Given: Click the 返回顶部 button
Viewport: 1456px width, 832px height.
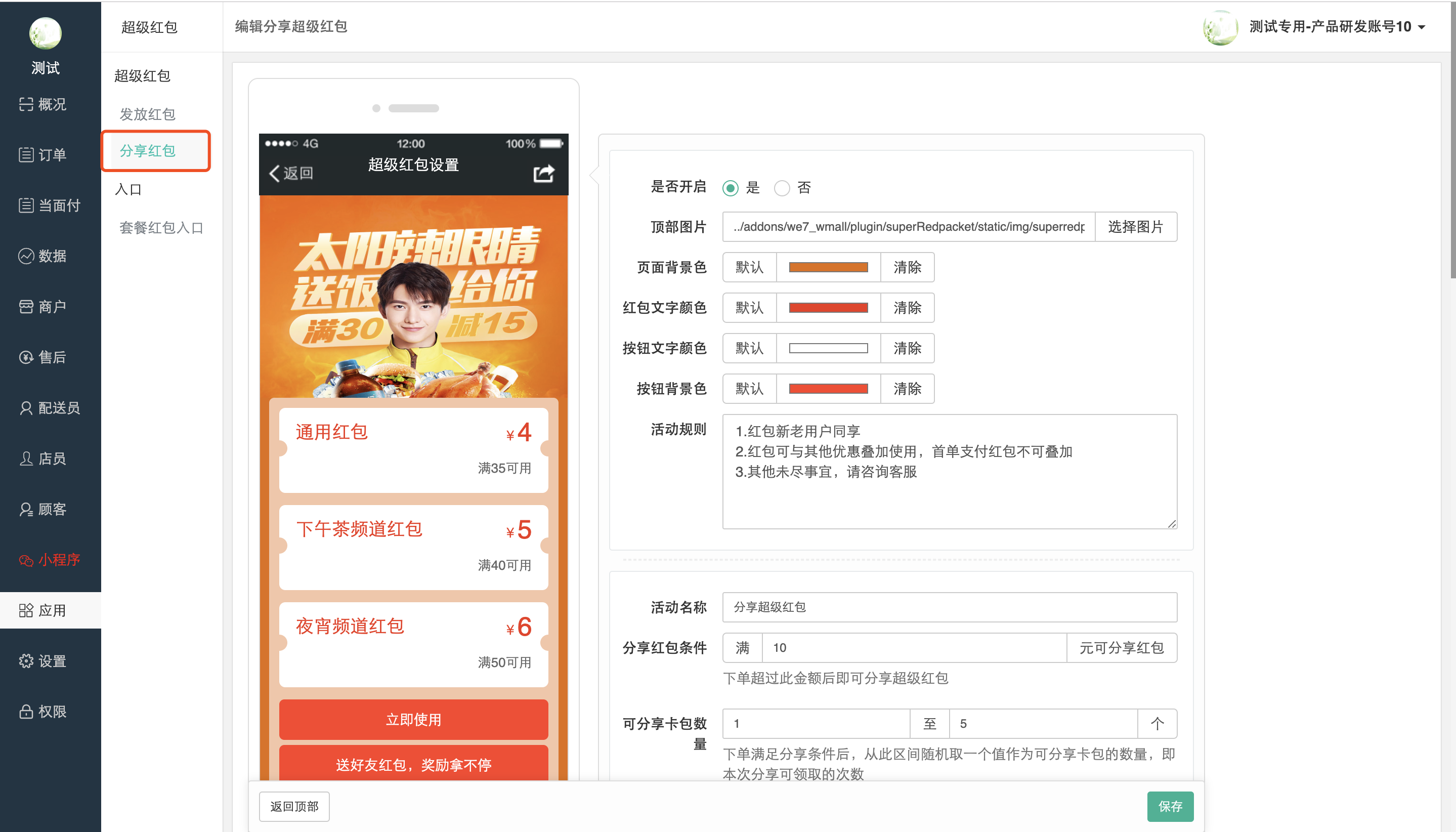Looking at the screenshot, I should [294, 806].
